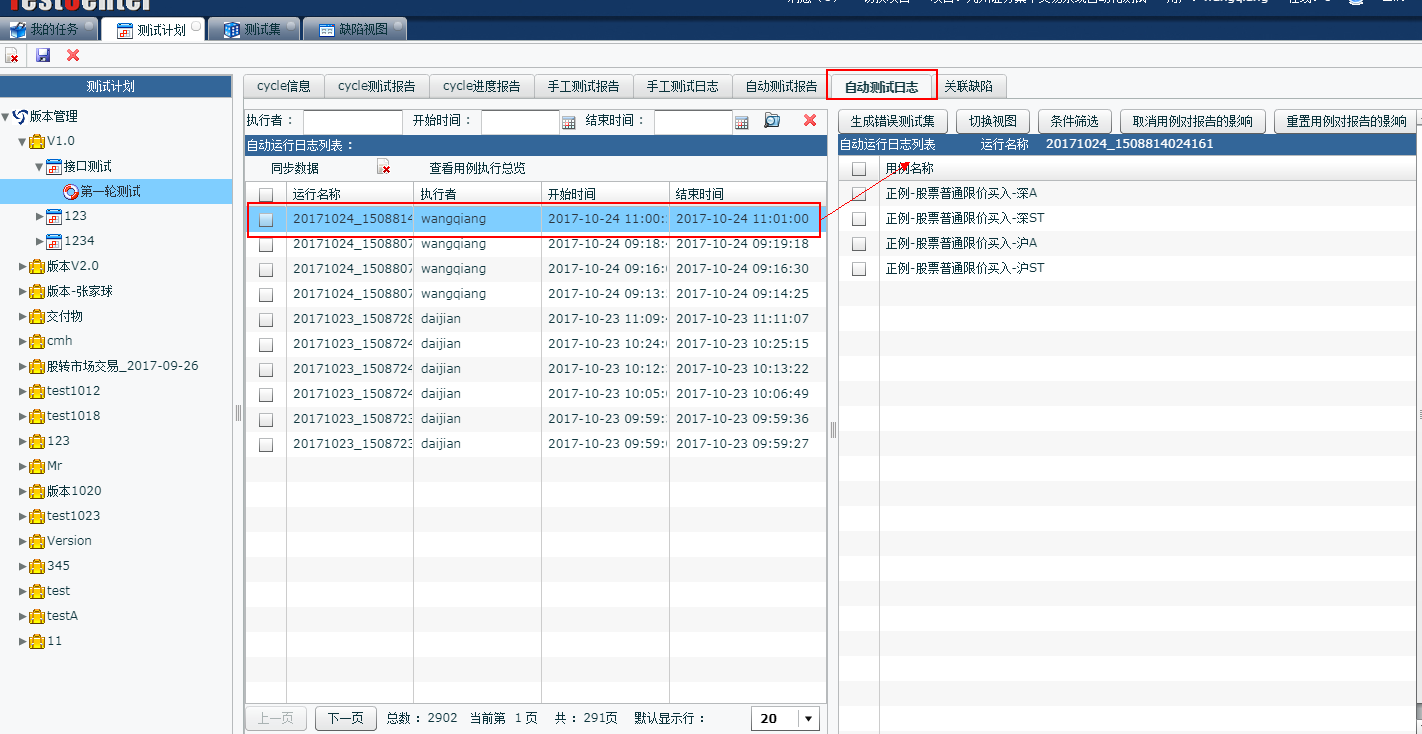Check the box for 正例-股票普通限价买入-深ST
Image resolution: width=1422 pixels, height=734 pixels.
(x=859, y=219)
